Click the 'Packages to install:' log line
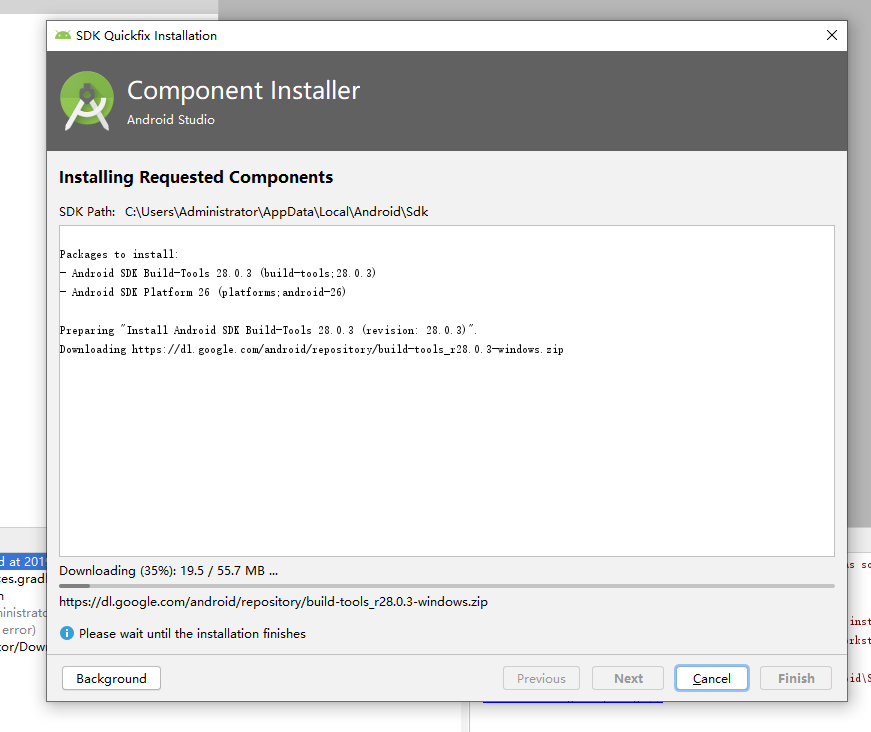This screenshot has width=871, height=732. [x=119, y=254]
